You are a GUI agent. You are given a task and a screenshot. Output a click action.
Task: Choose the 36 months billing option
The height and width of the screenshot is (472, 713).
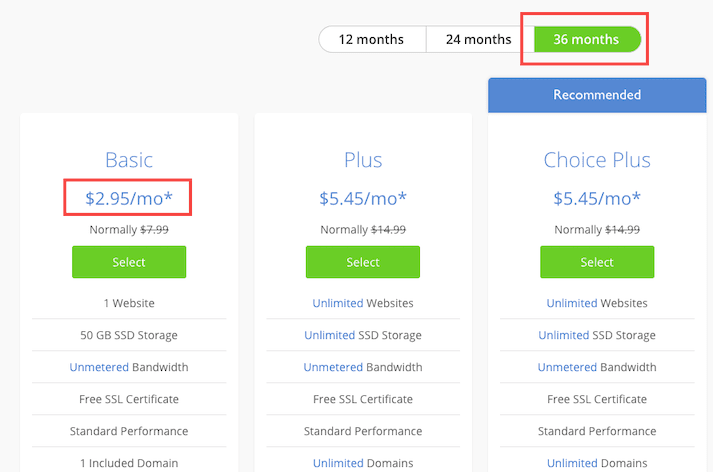click(587, 40)
